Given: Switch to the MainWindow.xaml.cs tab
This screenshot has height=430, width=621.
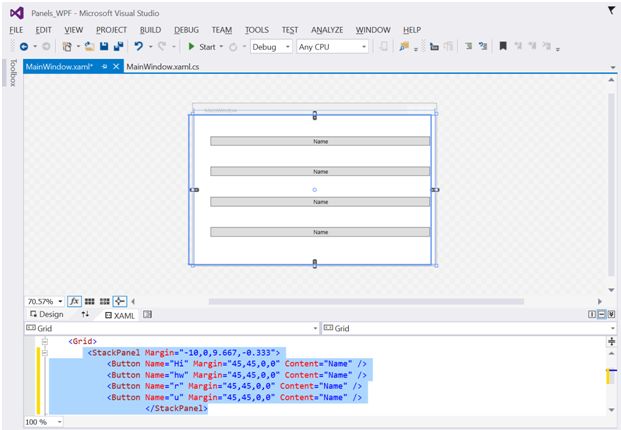Looking at the screenshot, I should pyautogui.click(x=163, y=67).
